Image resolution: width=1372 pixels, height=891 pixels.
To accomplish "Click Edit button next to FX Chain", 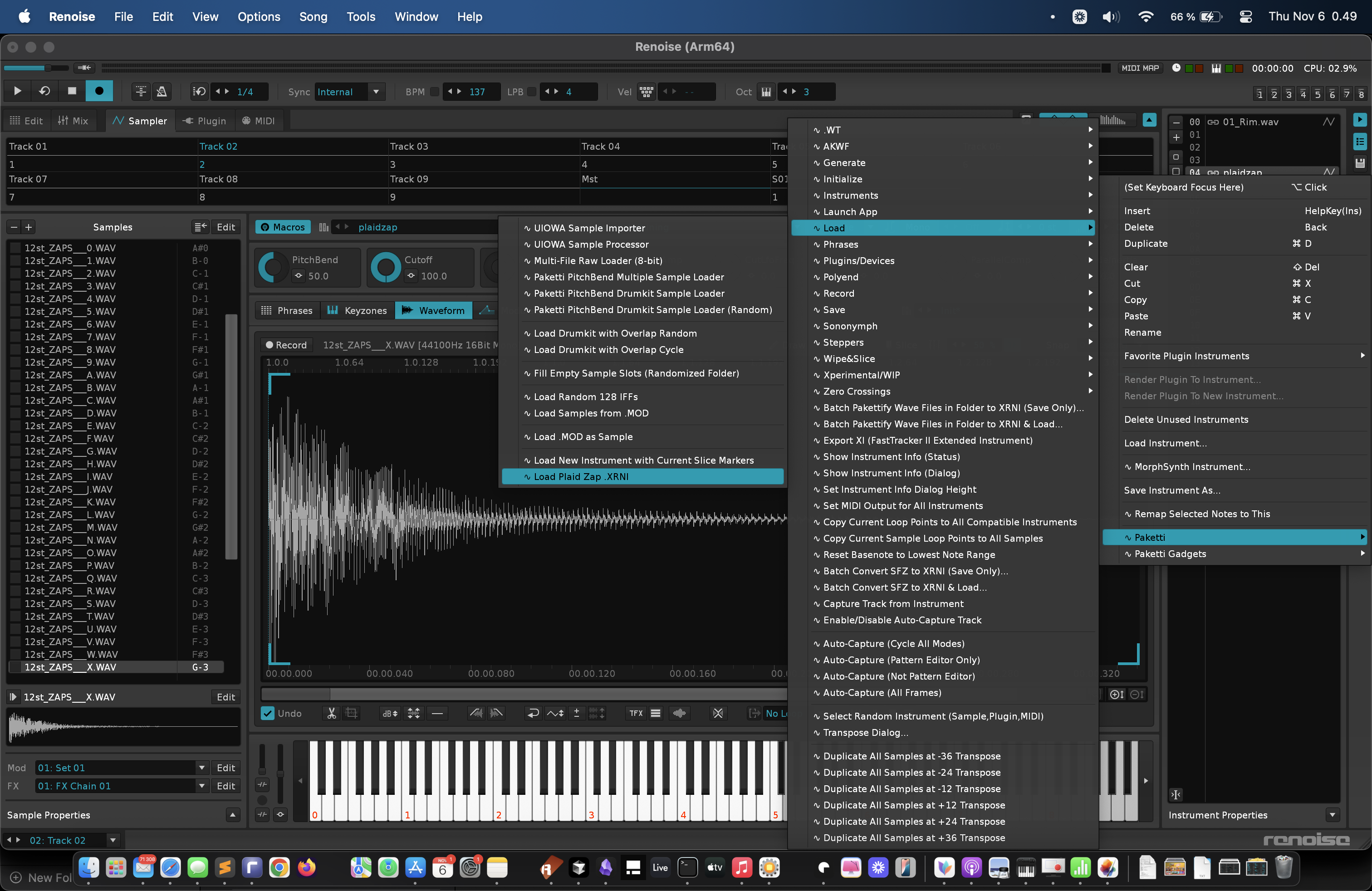I will [225, 786].
